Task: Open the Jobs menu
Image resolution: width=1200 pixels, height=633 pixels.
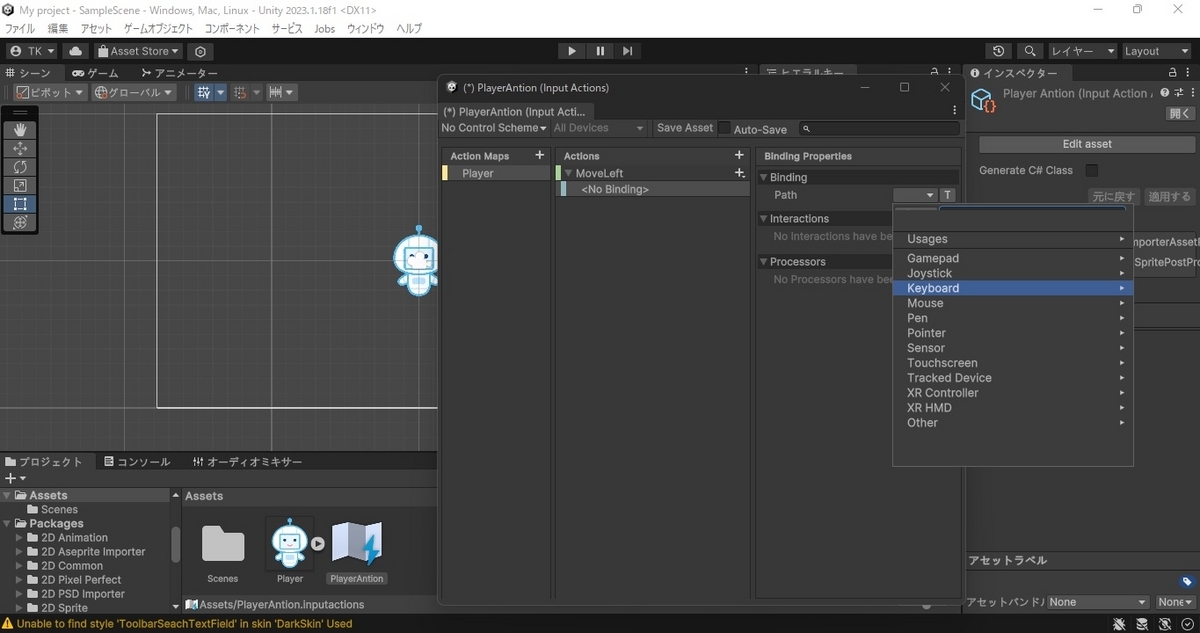Action: click(x=324, y=29)
